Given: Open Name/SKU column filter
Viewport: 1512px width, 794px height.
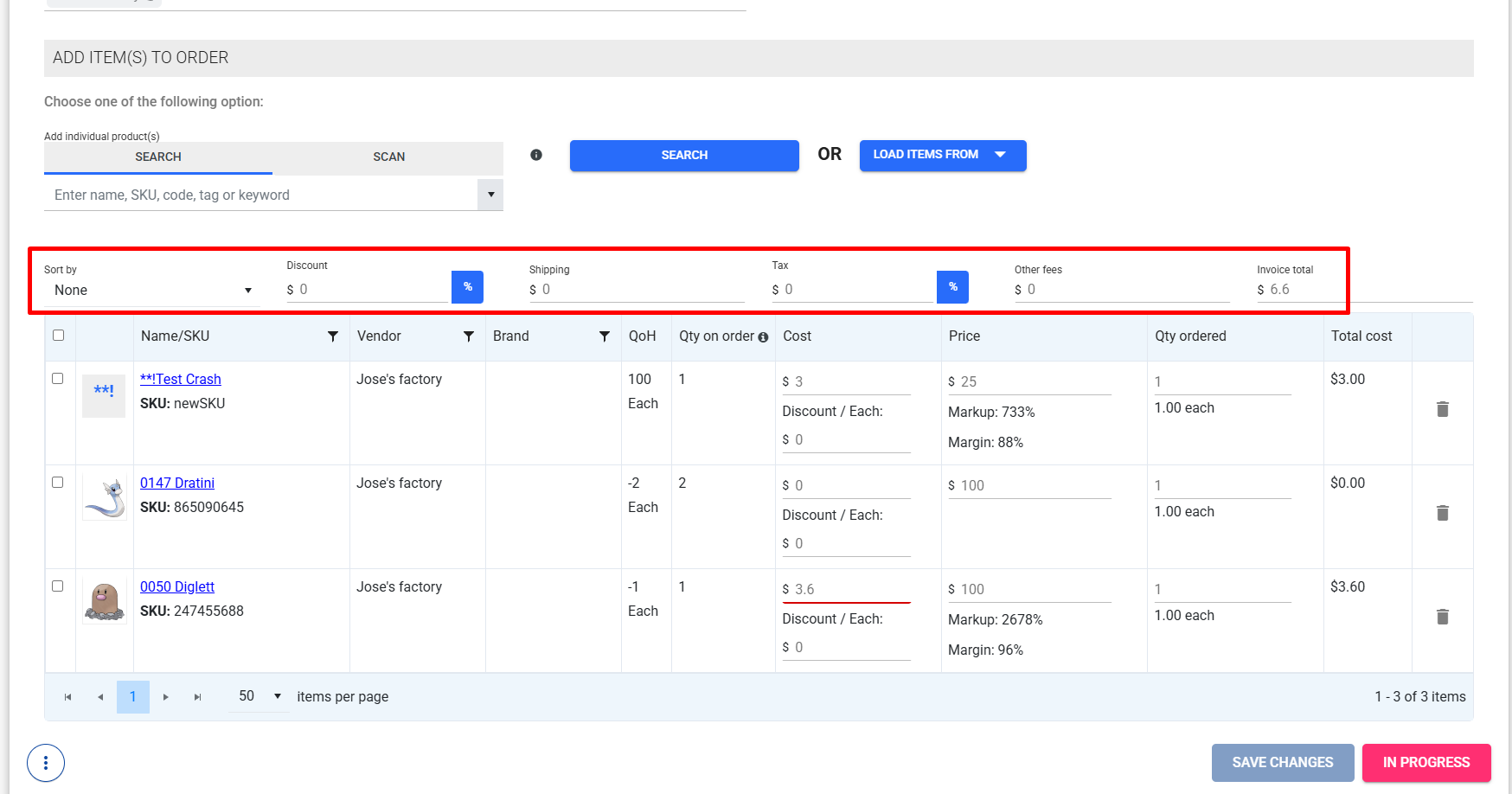Looking at the screenshot, I should [333, 336].
